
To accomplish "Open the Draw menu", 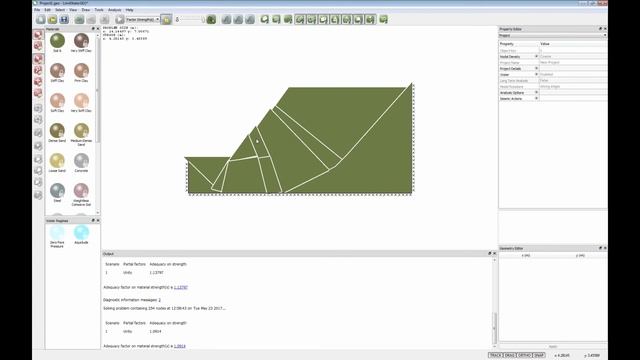I will (x=86, y=9).
